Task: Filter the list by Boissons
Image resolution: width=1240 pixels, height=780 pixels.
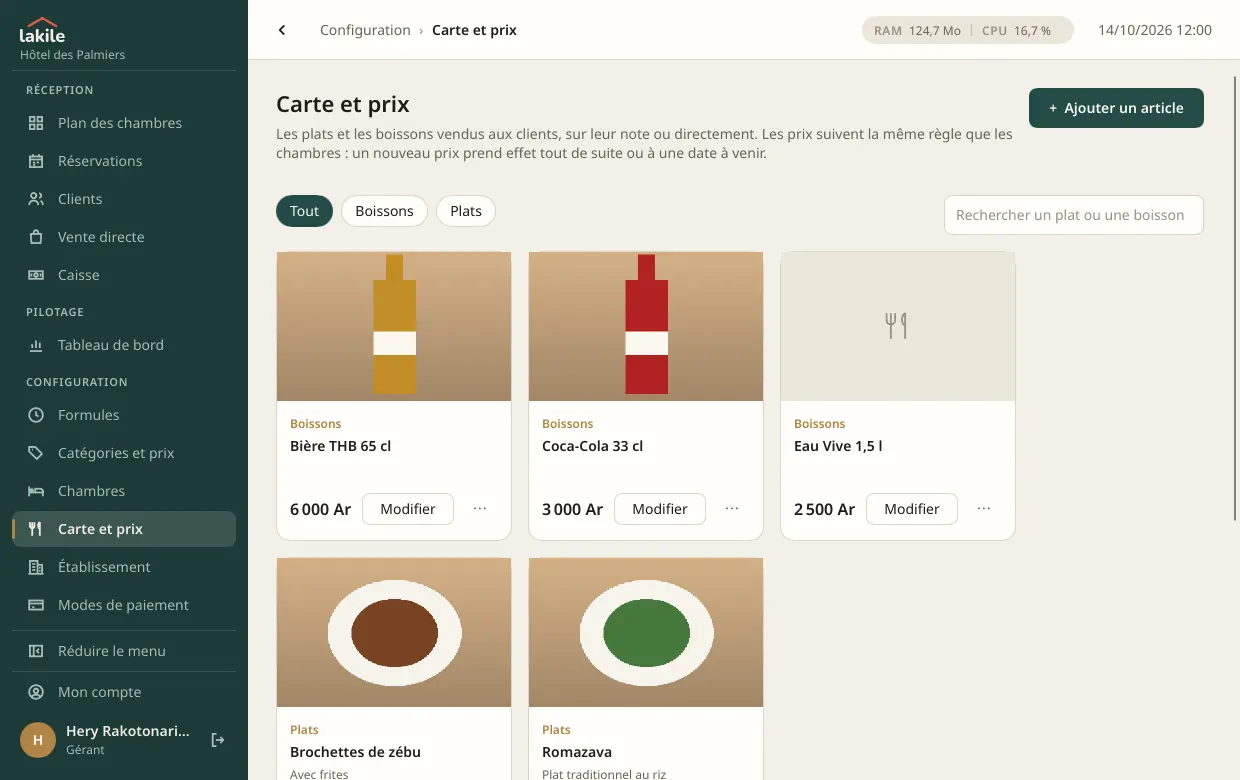Action: click(384, 211)
